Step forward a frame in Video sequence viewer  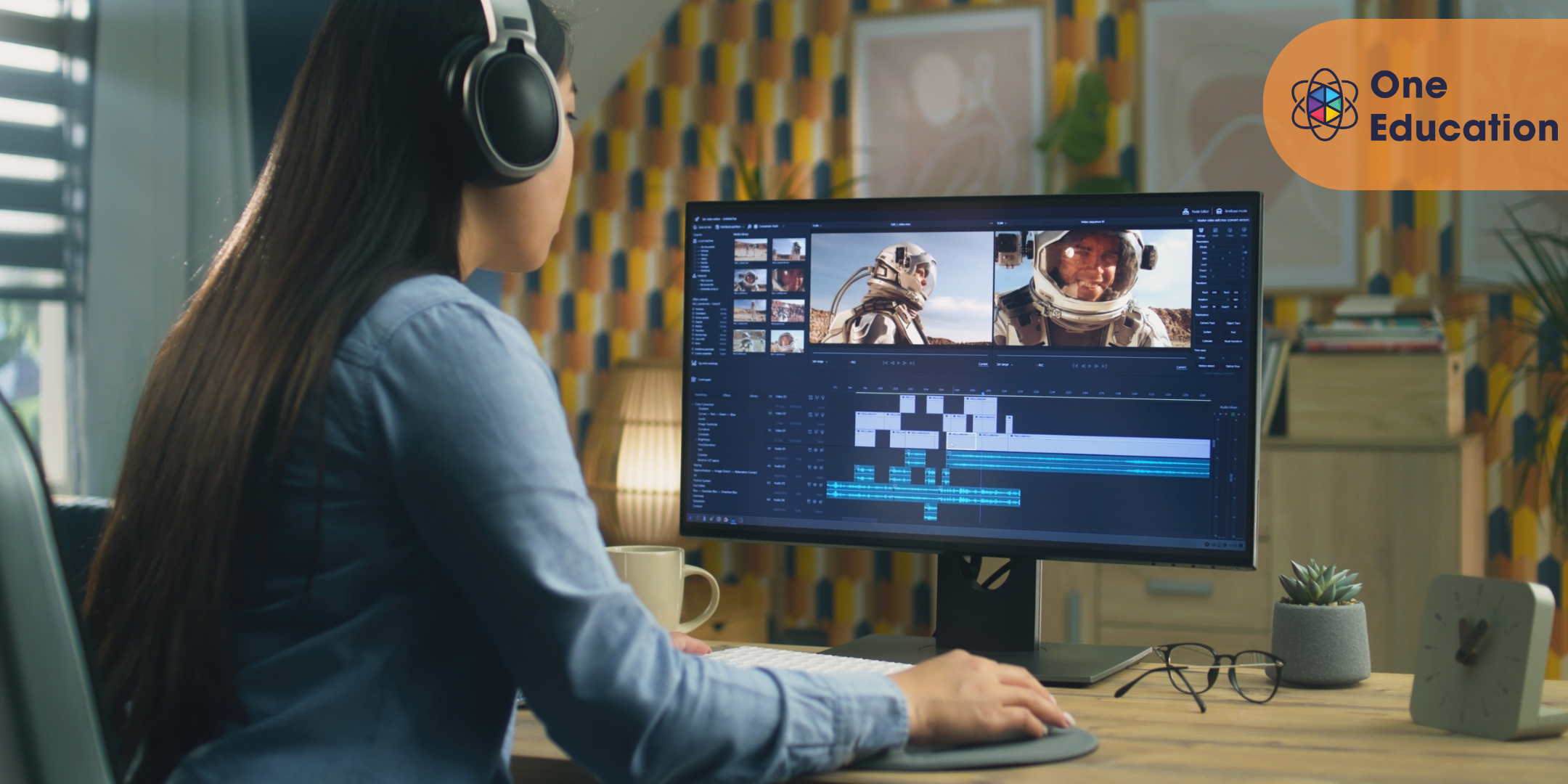pyautogui.click(x=1096, y=366)
